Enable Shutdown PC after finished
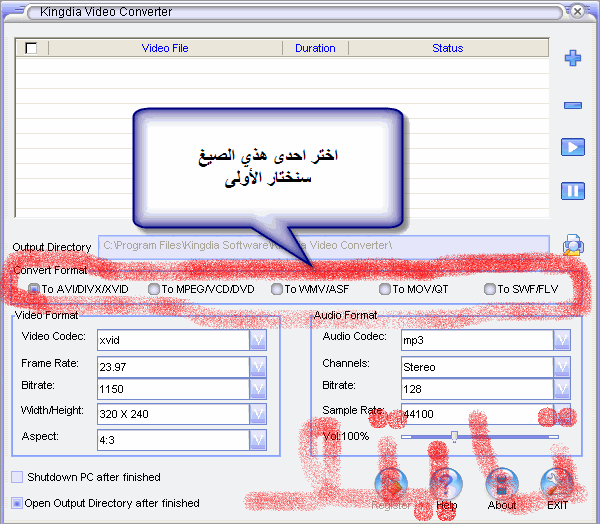The height and width of the screenshot is (524, 600). pyautogui.click(x=17, y=477)
